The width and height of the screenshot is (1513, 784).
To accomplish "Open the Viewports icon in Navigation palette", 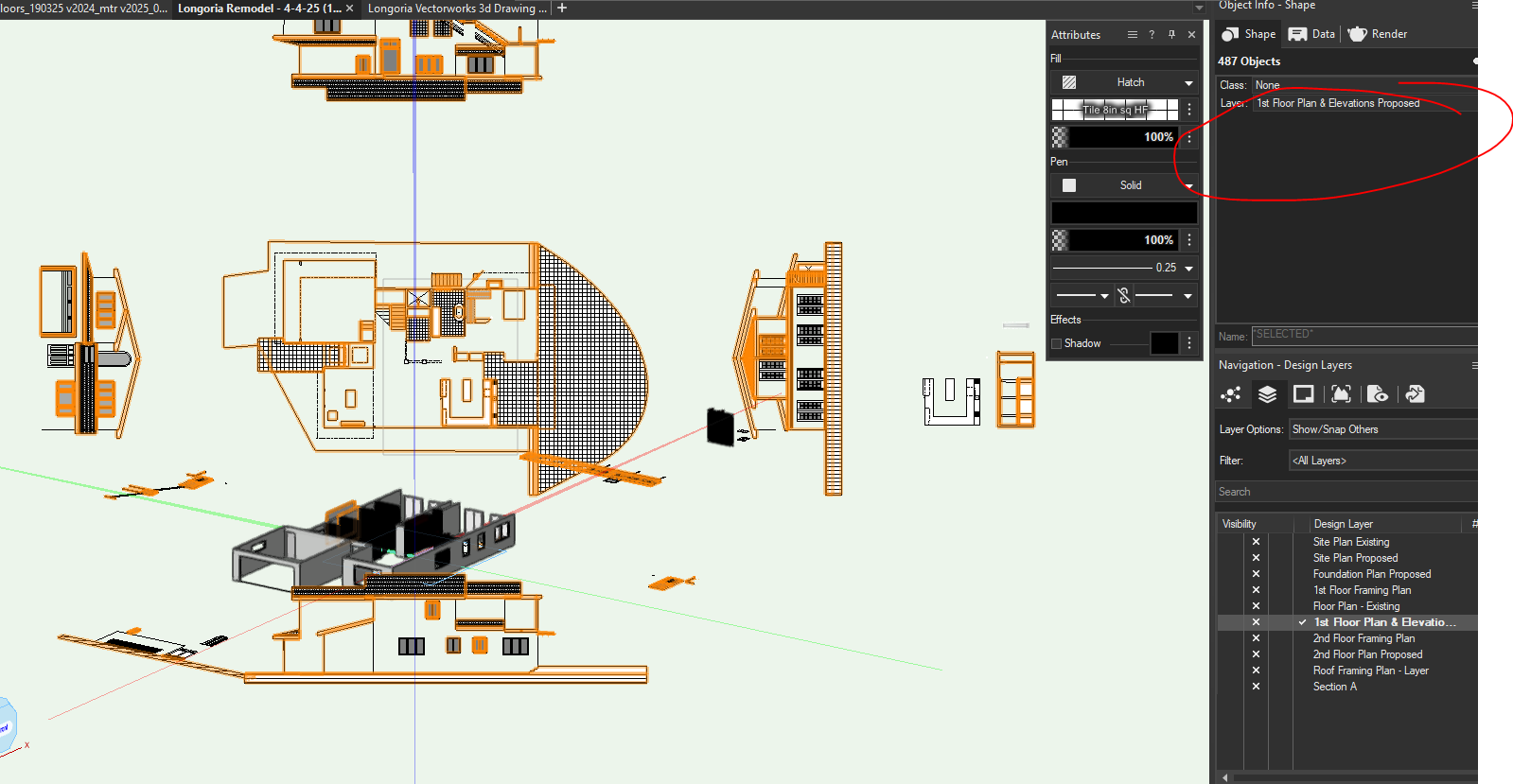I will pos(1341,394).
